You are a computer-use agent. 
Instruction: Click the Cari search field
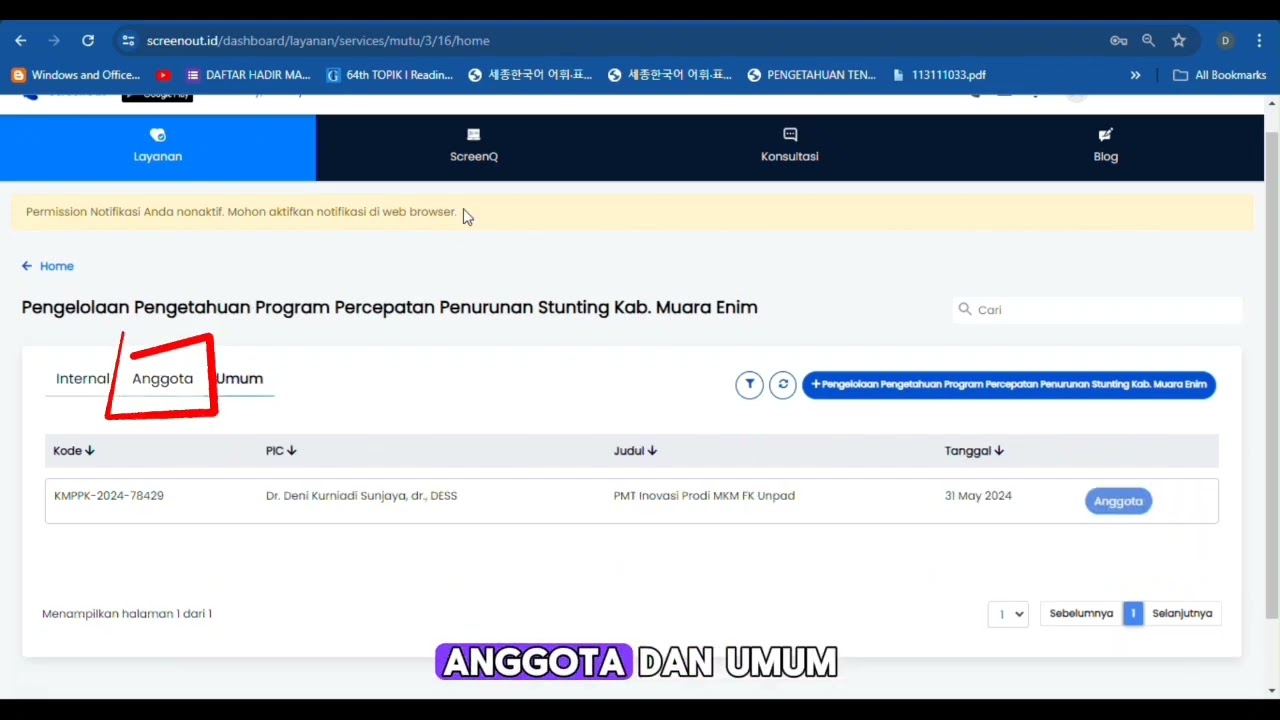click(1098, 310)
